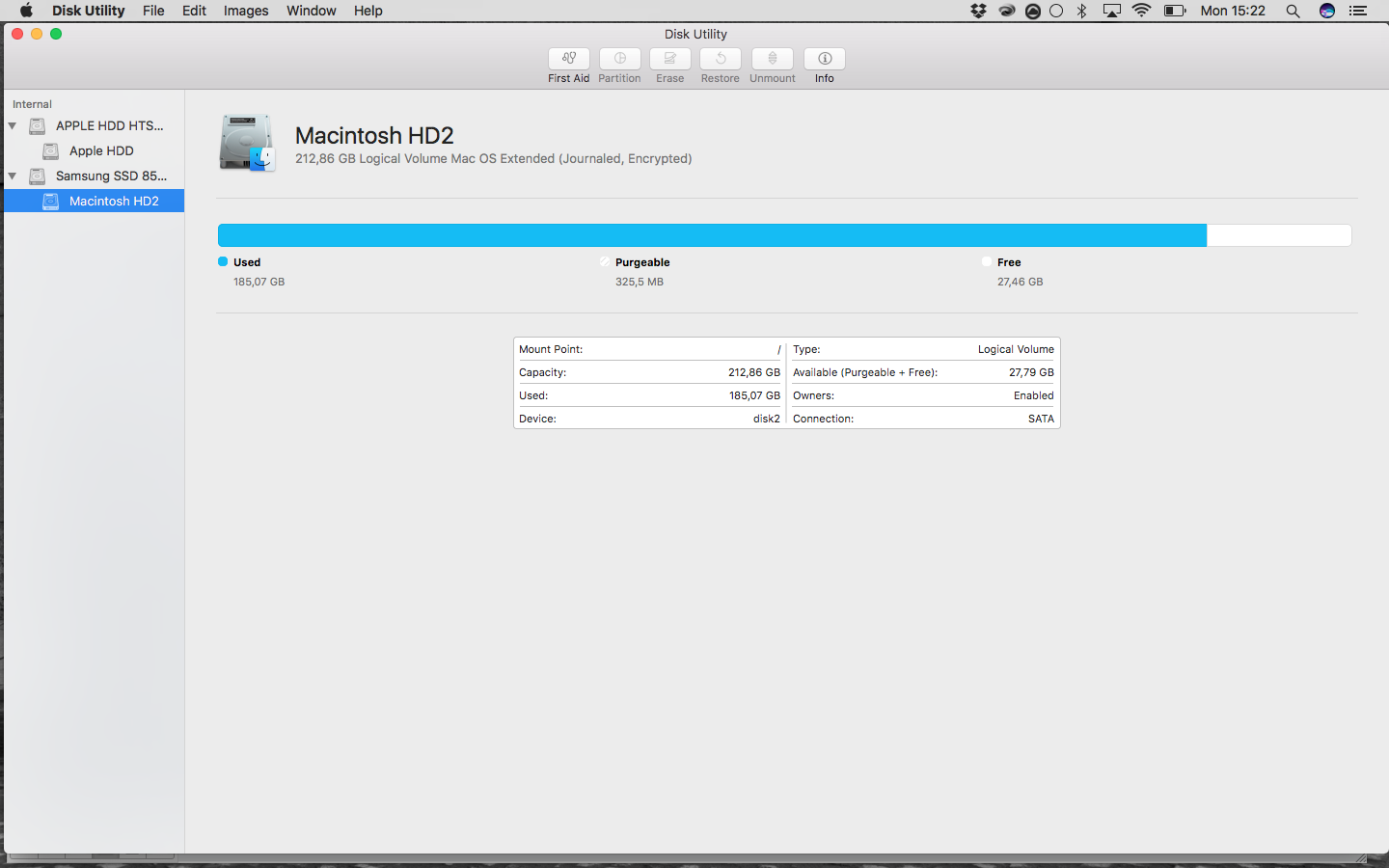
Task: Open Spotlight search in menu bar
Action: tap(1293, 11)
